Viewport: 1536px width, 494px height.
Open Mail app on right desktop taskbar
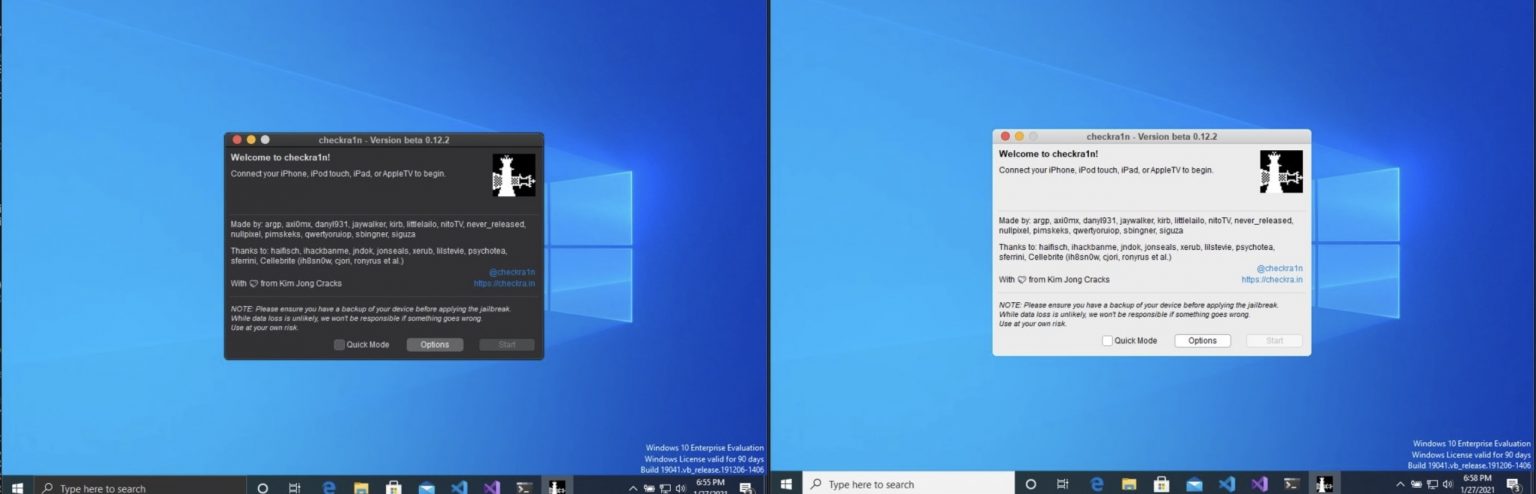click(x=1194, y=484)
